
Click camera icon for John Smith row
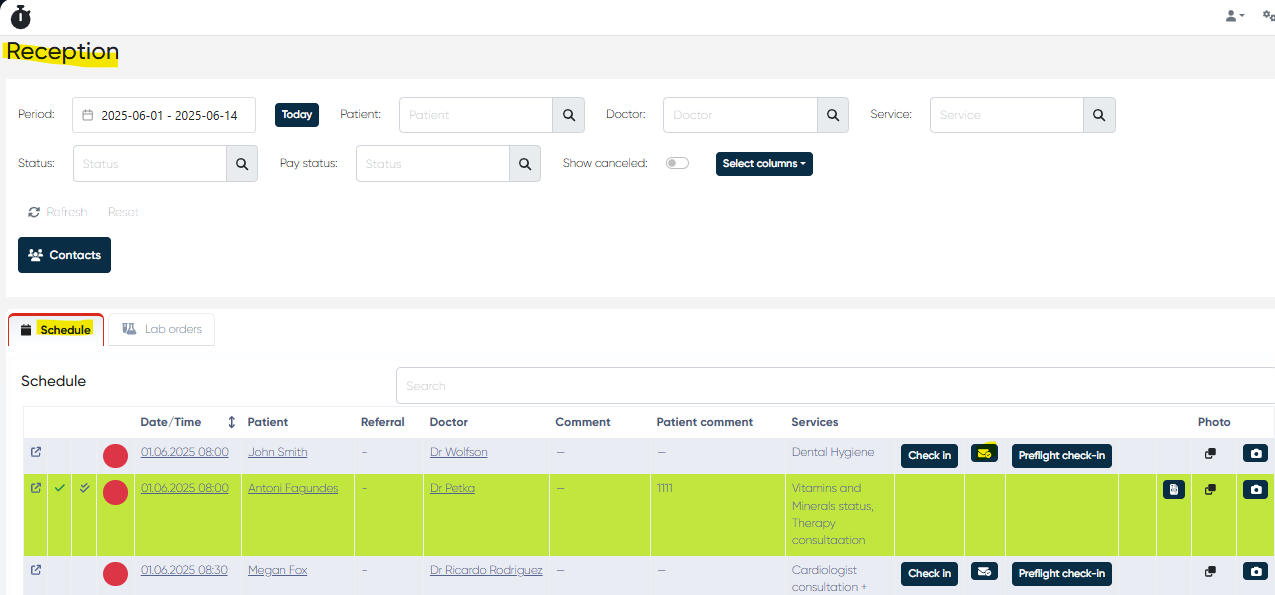pyautogui.click(x=1255, y=454)
